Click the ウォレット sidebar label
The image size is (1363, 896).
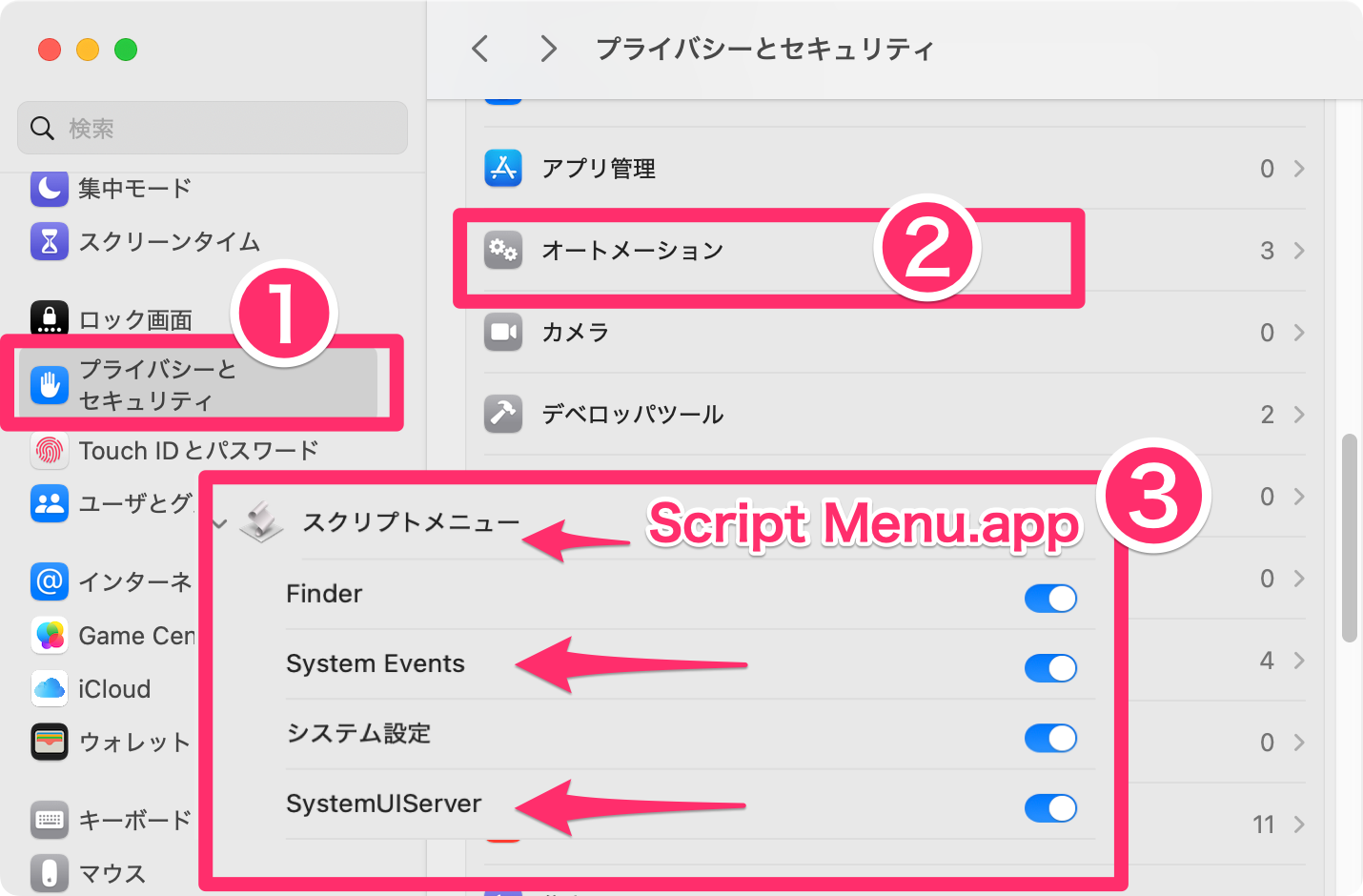click(134, 742)
